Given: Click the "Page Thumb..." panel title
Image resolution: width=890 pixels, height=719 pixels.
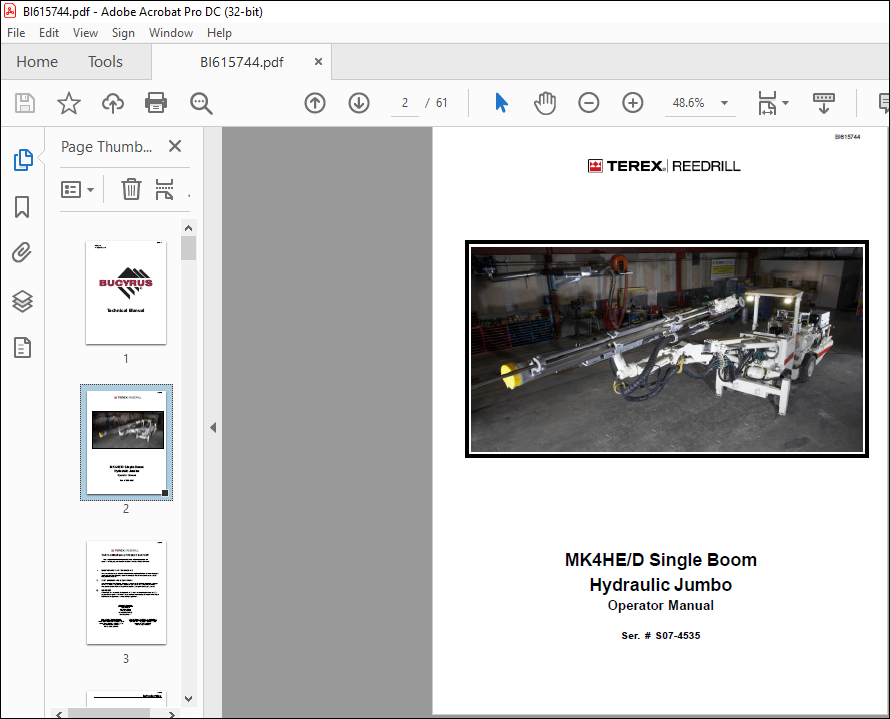Looking at the screenshot, I should click(x=107, y=147).
